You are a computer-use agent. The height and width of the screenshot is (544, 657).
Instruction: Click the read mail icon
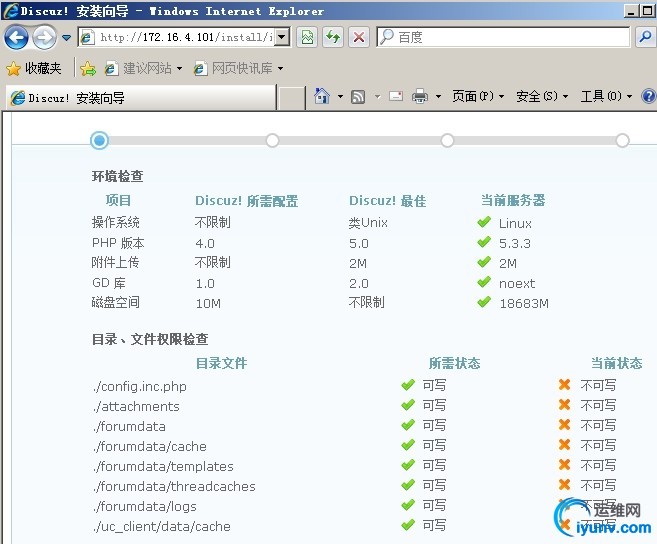[x=396, y=96]
